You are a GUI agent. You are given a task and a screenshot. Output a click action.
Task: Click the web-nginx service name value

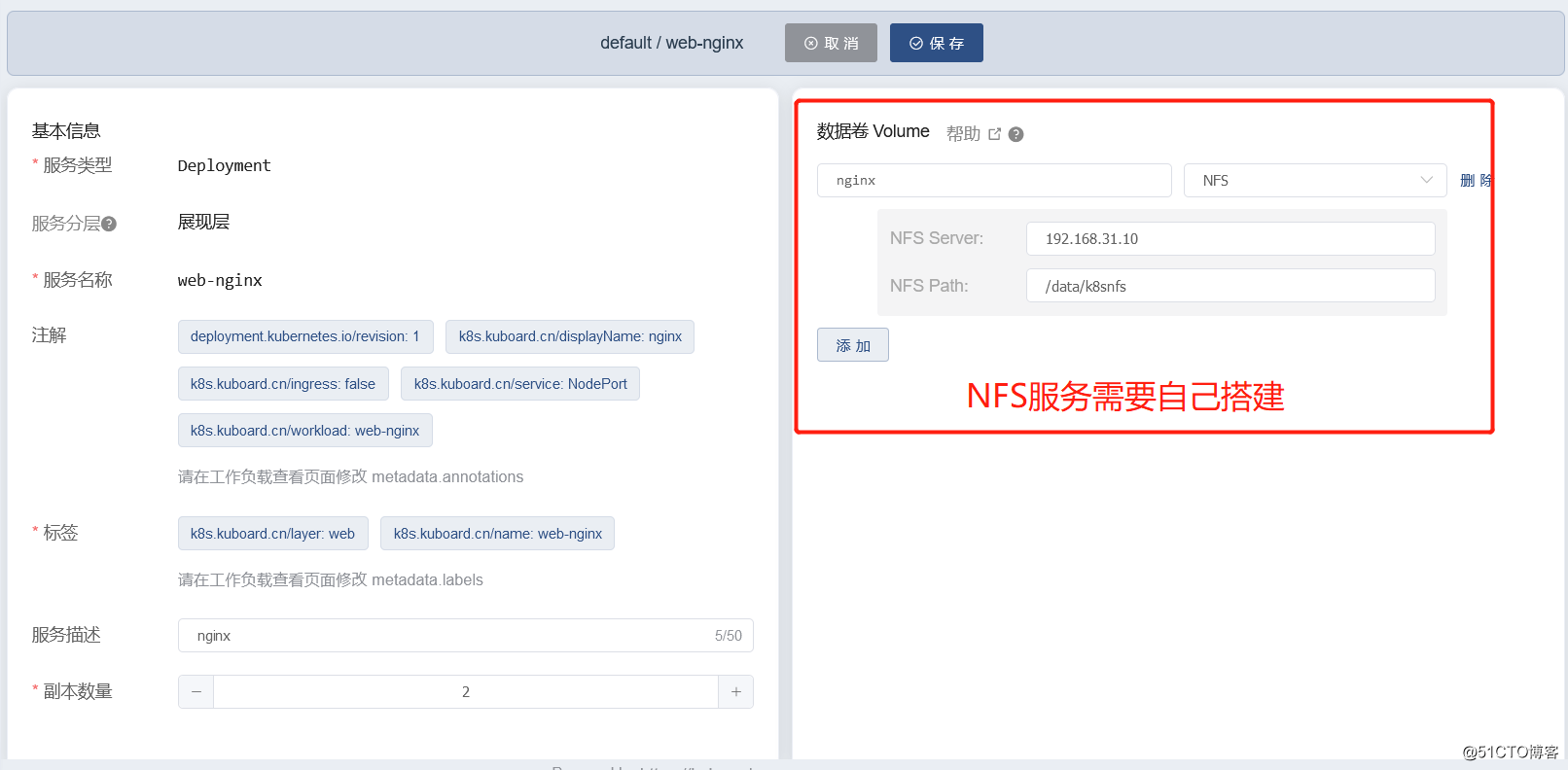coord(220,280)
